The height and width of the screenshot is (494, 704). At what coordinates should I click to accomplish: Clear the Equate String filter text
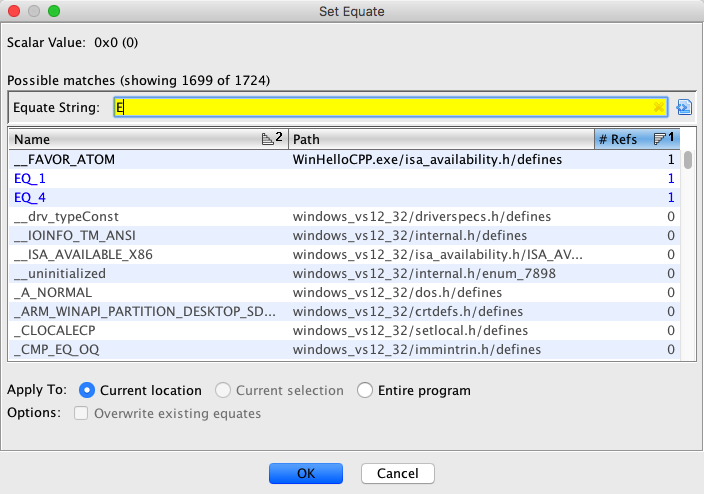point(658,108)
